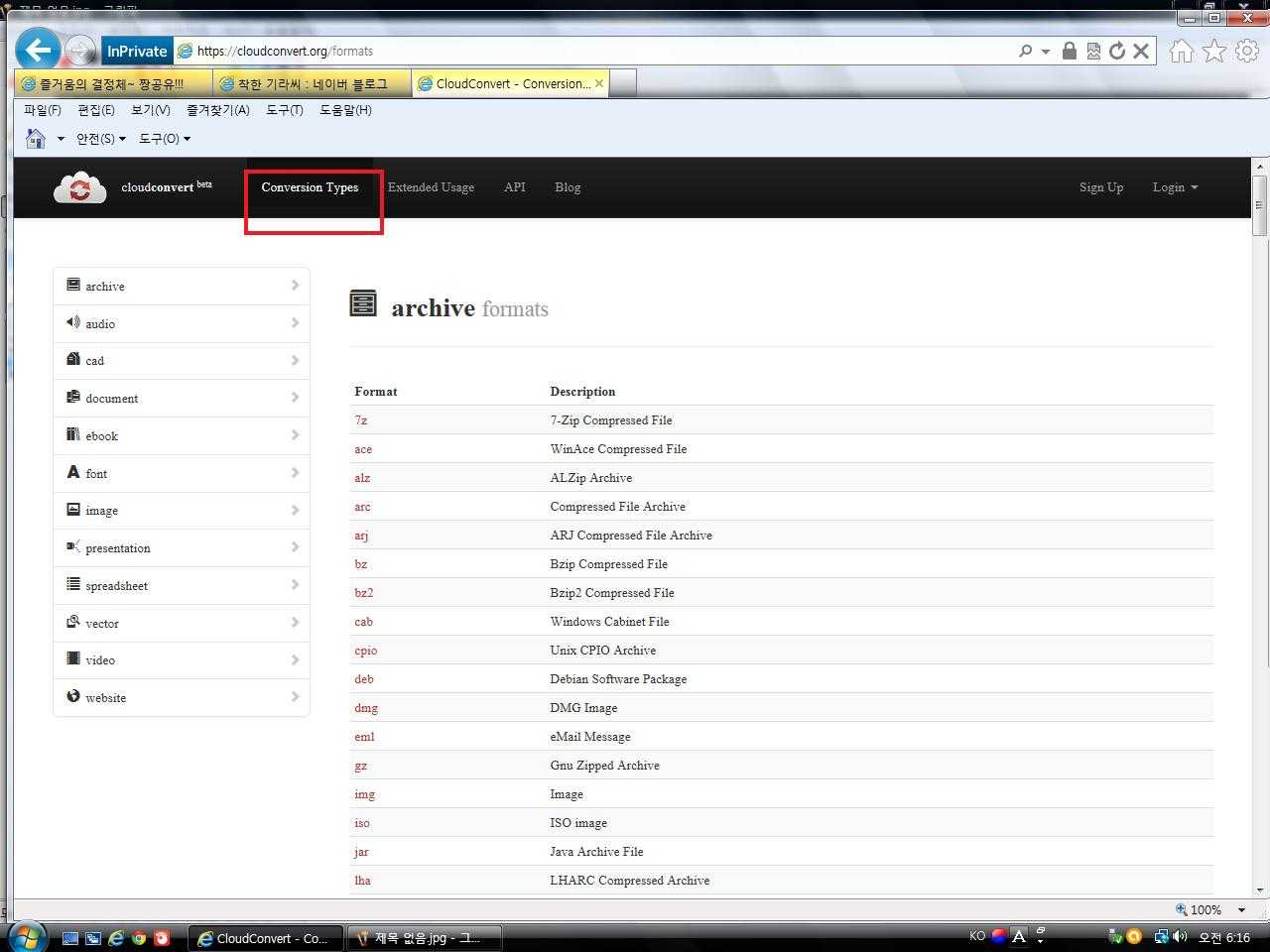Expand the image category chevron
The height and width of the screenshot is (952, 1270).
(x=295, y=510)
